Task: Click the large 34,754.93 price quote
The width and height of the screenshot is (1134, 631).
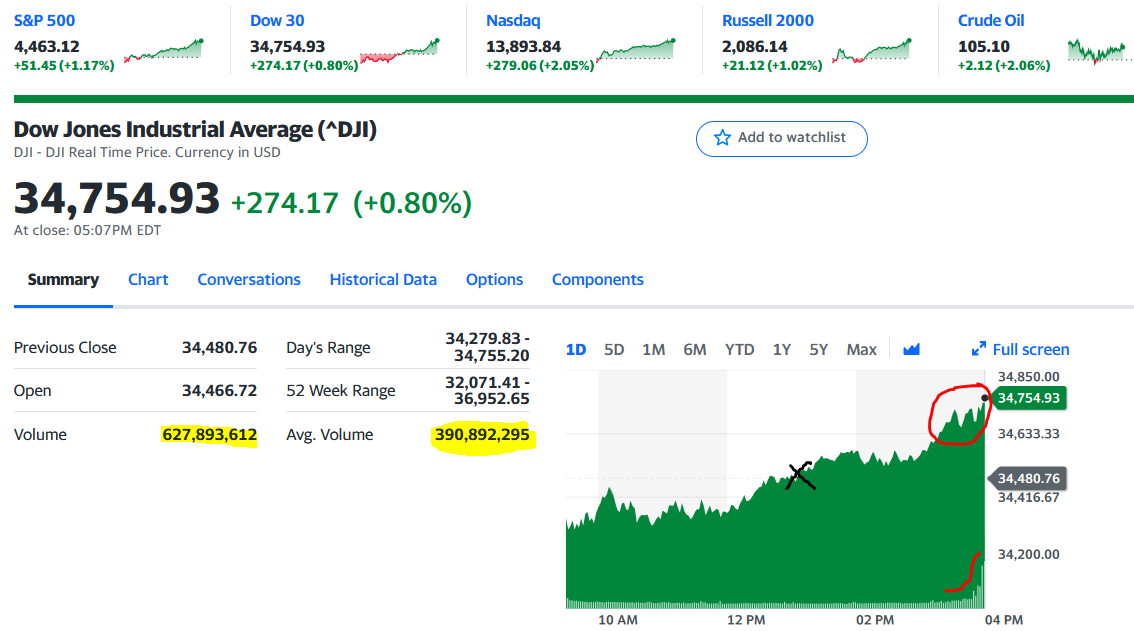Action: click(x=116, y=198)
